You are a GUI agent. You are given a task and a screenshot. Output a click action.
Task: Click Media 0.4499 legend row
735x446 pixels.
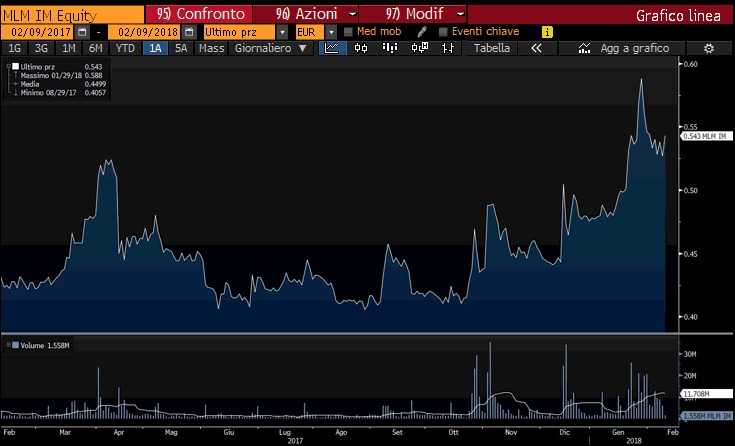pyautogui.click(x=63, y=84)
